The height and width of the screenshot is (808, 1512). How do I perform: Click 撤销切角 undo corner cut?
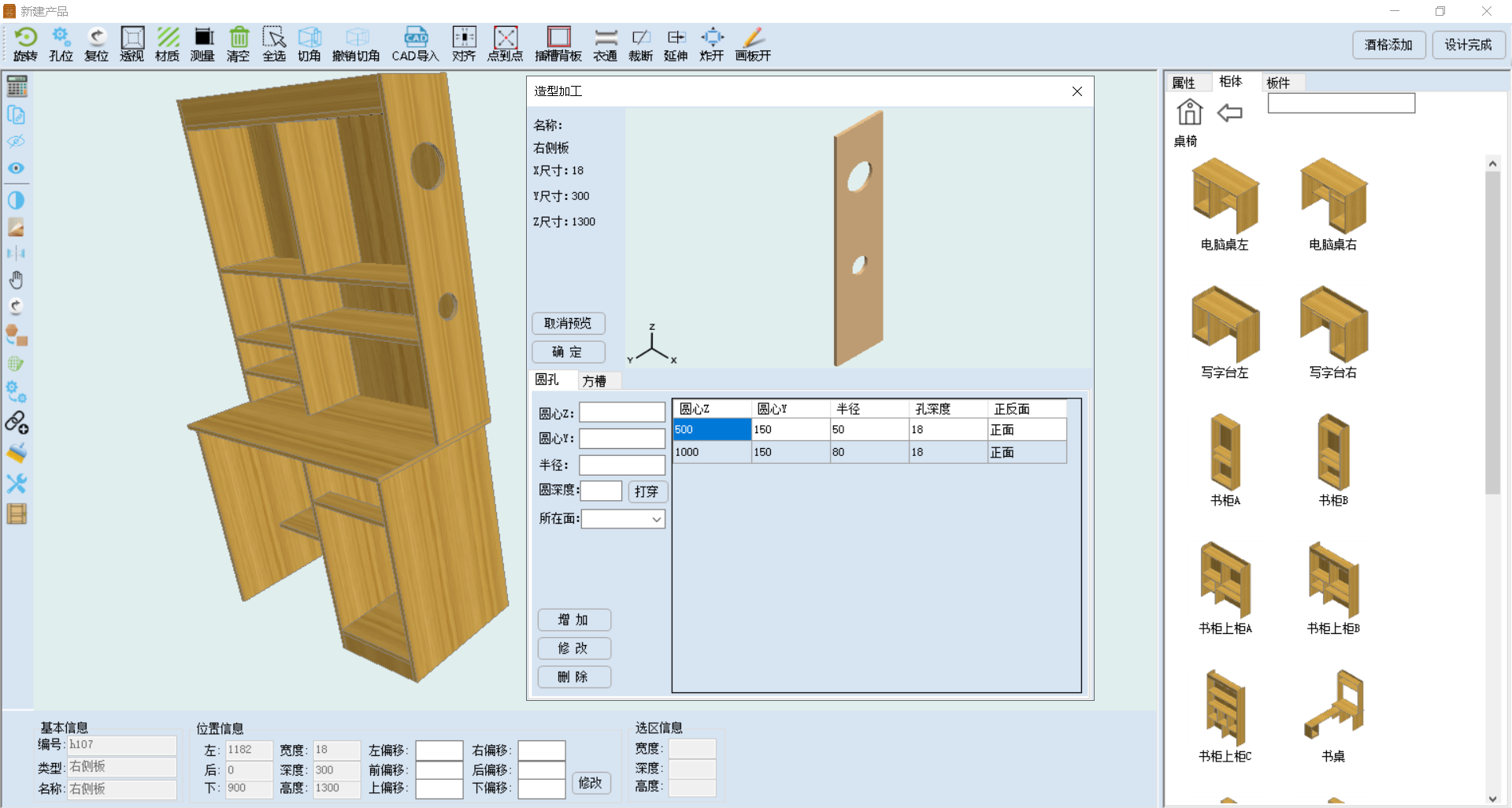point(356,44)
